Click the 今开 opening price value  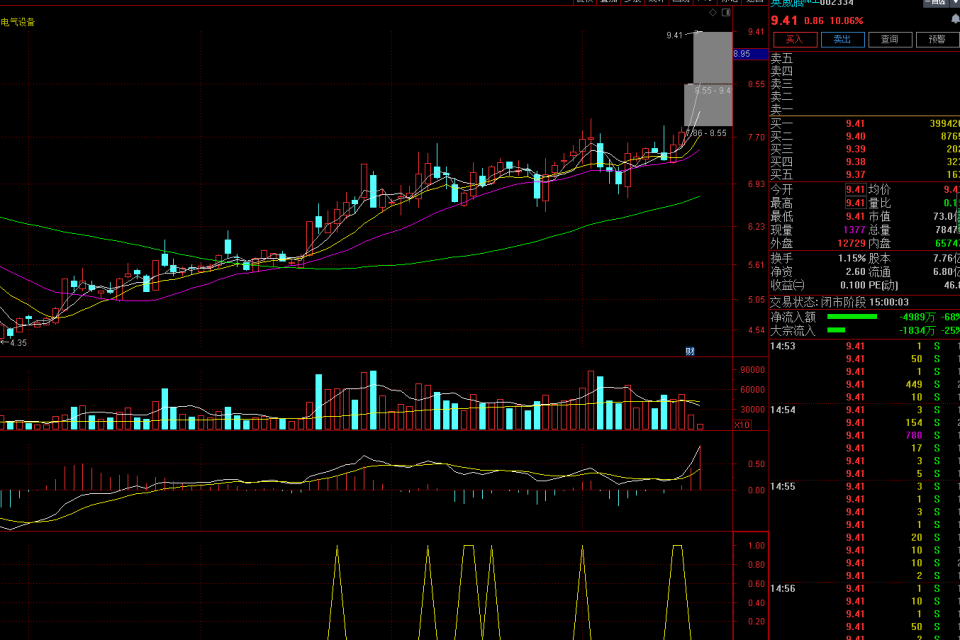point(855,190)
